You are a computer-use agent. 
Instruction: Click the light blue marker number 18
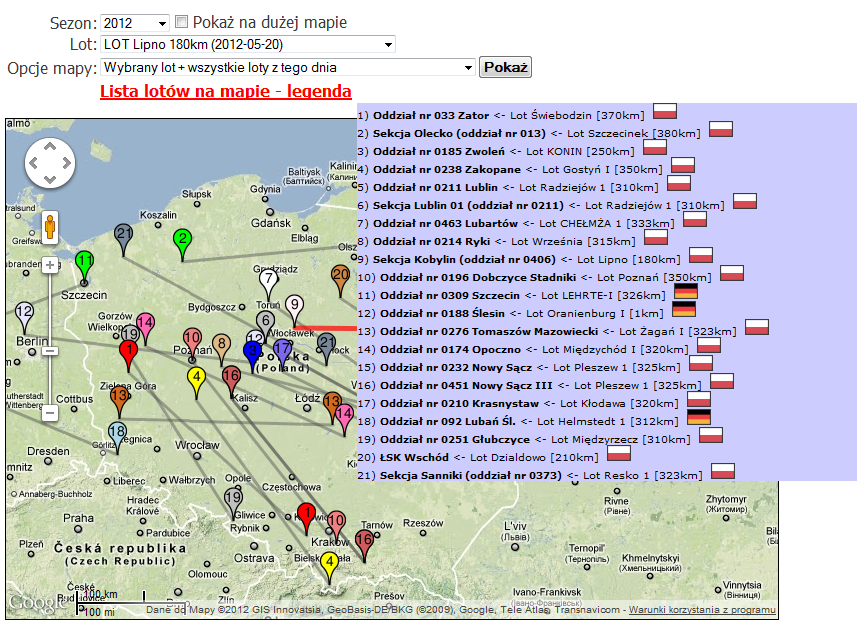117,434
